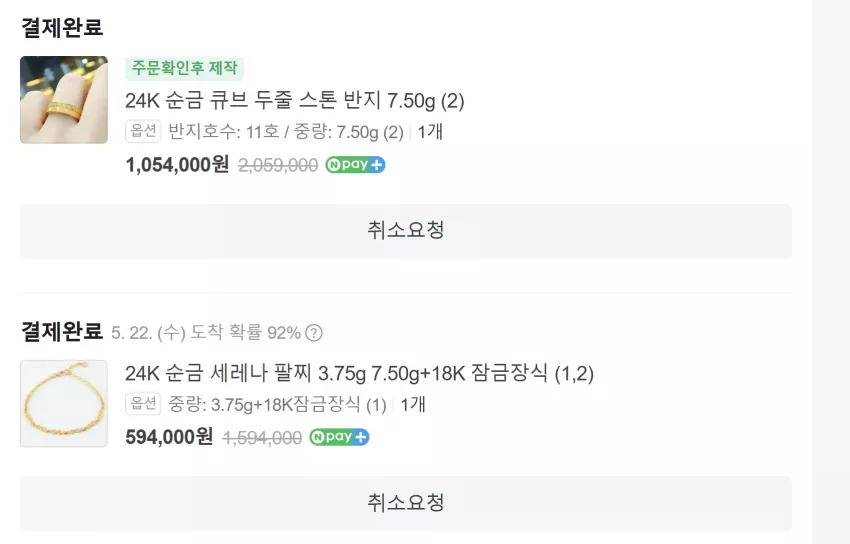Click the 도착 확률 92% delivery text
Screen dimensions: 850x544
tap(245, 333)
